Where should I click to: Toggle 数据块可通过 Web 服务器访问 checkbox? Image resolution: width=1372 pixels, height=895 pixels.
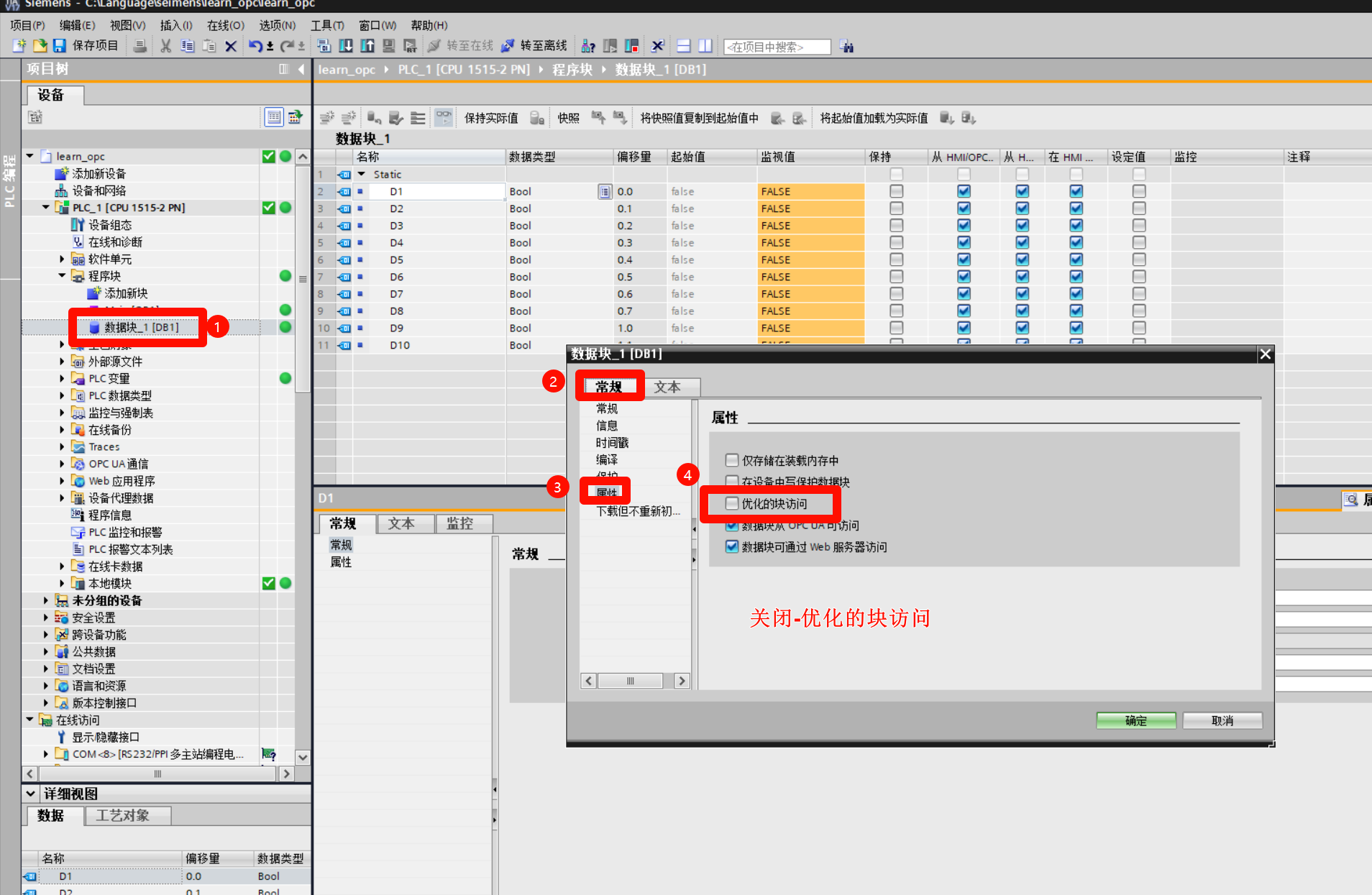pos(732,546)
